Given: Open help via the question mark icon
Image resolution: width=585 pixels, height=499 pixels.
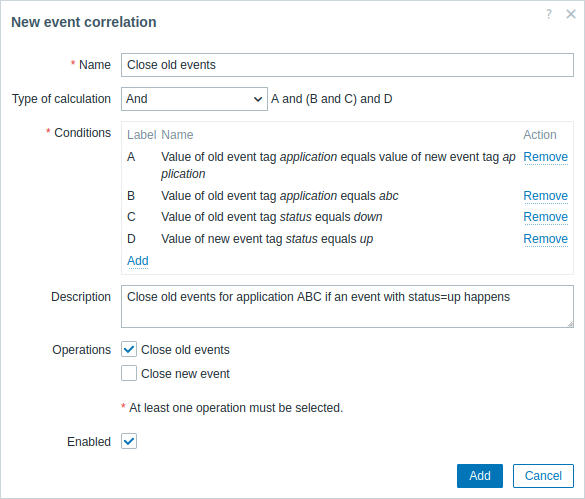Looking at the screenshot, I should click(548, 14).
